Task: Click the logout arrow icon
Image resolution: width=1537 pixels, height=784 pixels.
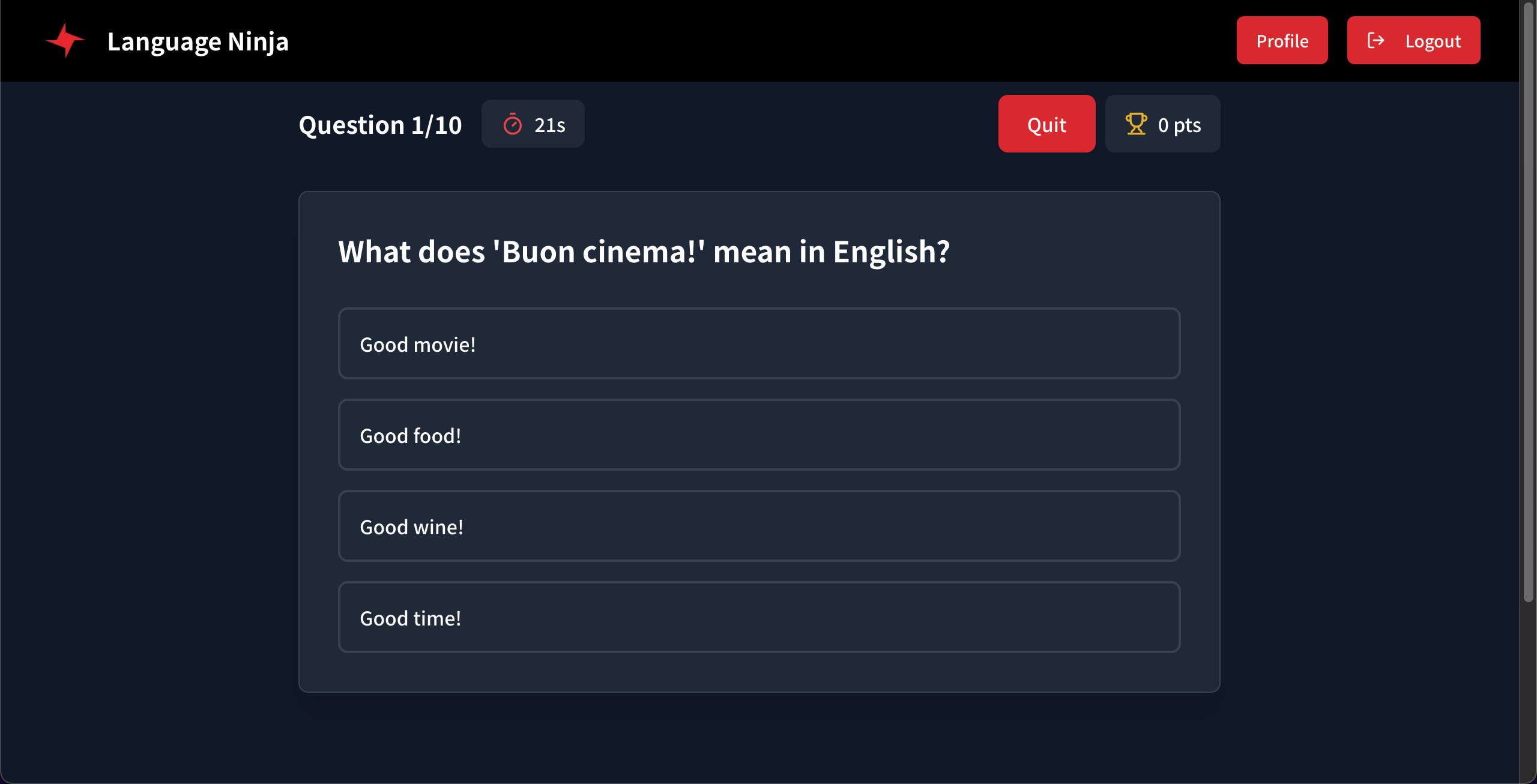Action: 1377,40
